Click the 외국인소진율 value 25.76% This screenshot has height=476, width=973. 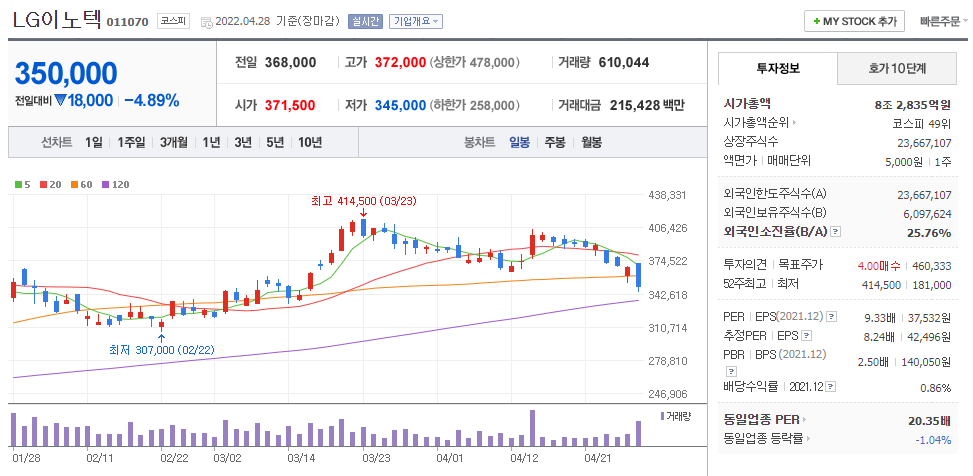pyautogui.click(x=930, y=233)
